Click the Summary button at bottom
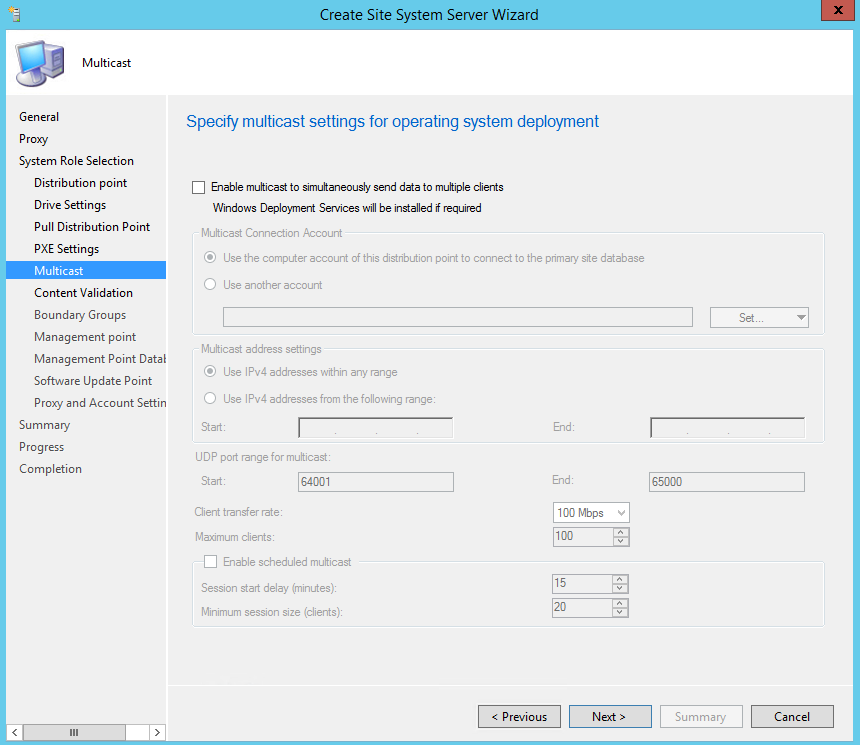This screenshot has width=860, height=745. 701,716
